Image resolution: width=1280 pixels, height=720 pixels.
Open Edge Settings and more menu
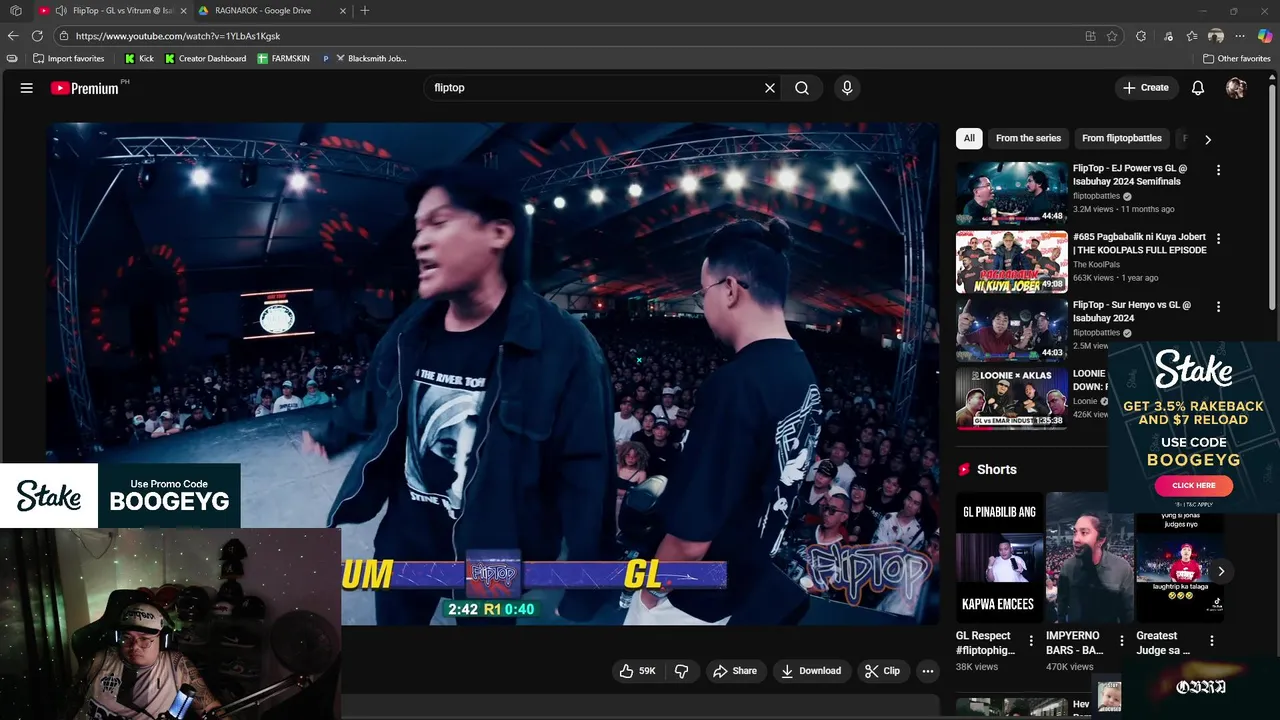(x=1241, y=36)
